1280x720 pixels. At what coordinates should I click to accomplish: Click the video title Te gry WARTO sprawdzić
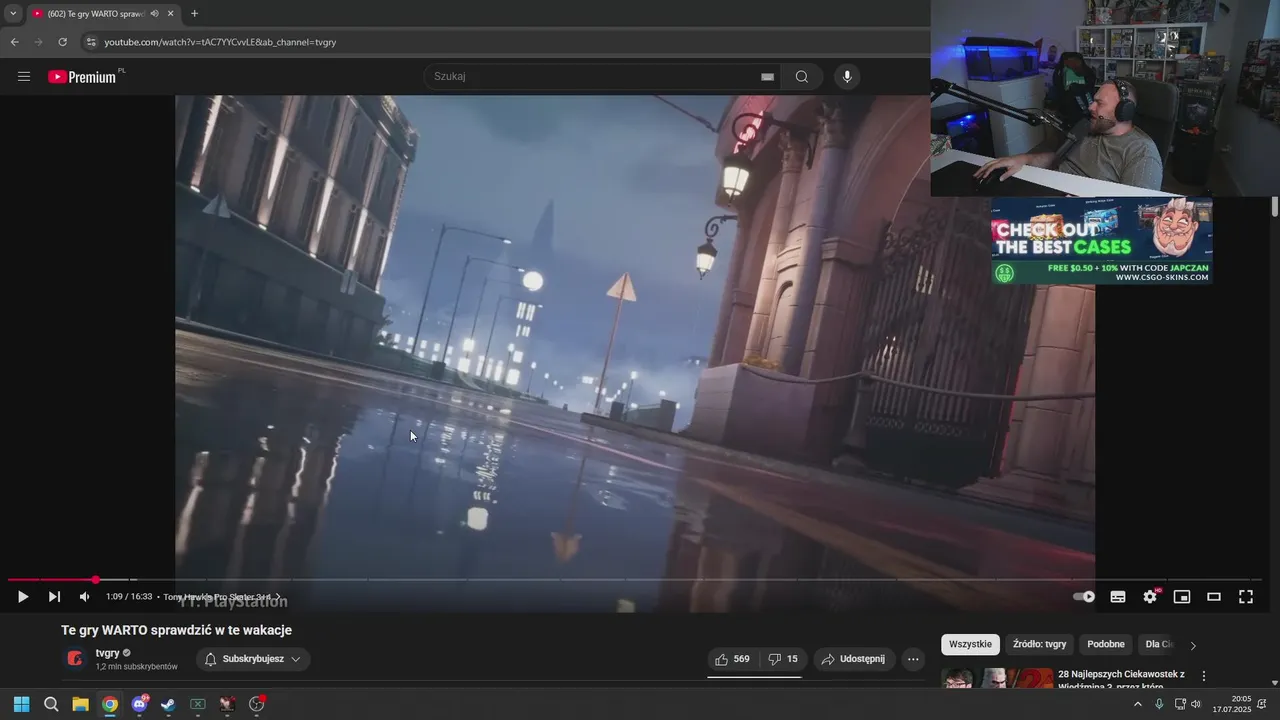[x=177, y=630]
